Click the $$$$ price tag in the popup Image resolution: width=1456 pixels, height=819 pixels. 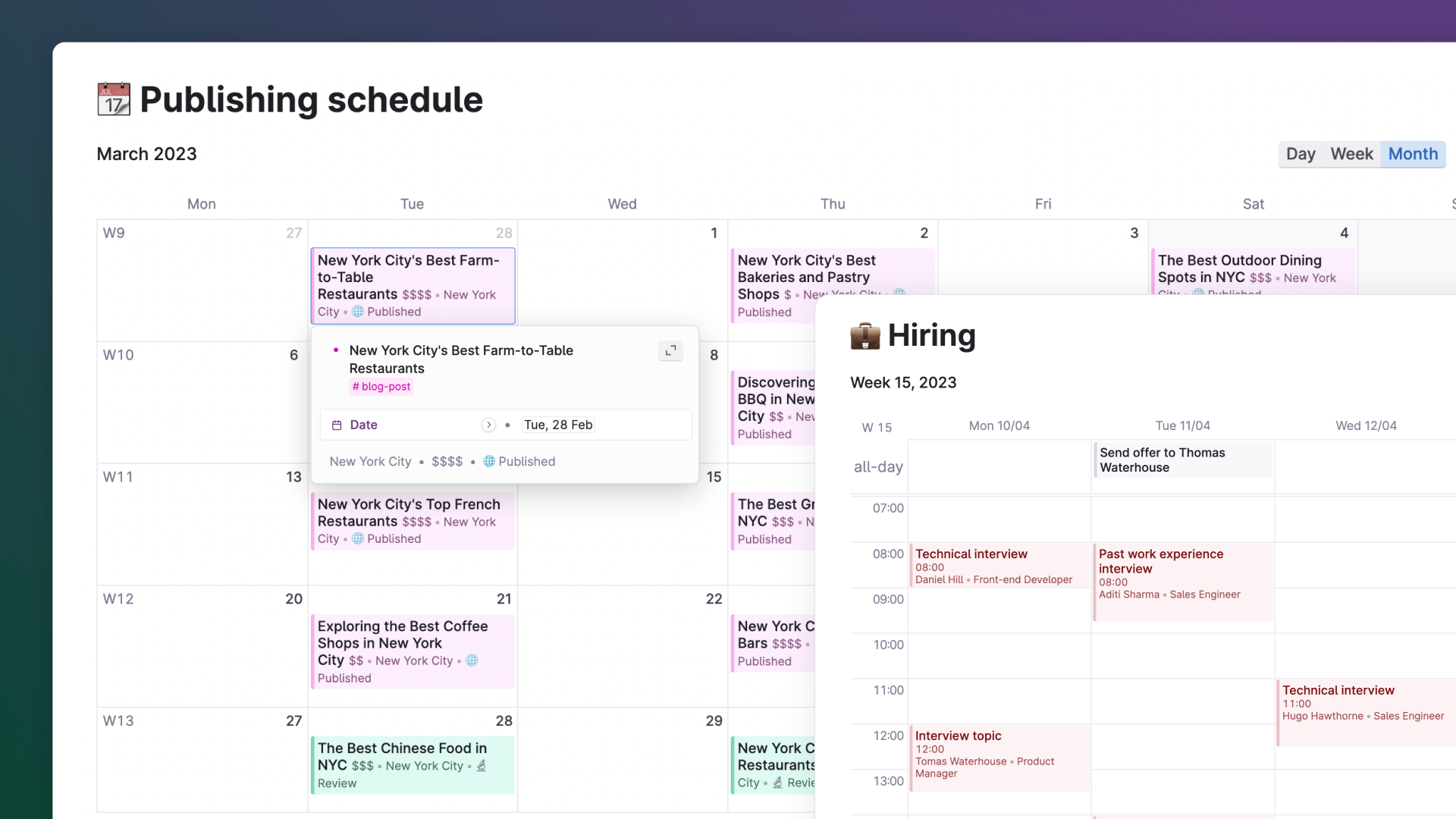coord(447,462)
